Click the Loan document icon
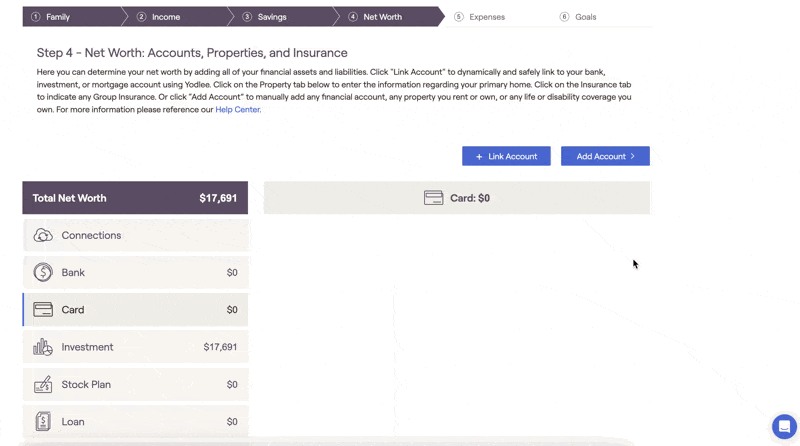The image size is (800, 446). tap(43, 422)
